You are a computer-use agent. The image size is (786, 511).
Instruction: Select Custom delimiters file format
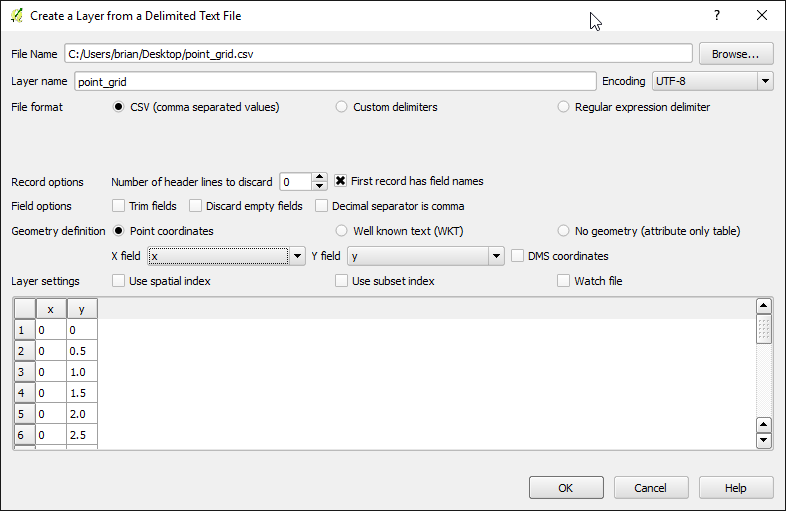341,107
